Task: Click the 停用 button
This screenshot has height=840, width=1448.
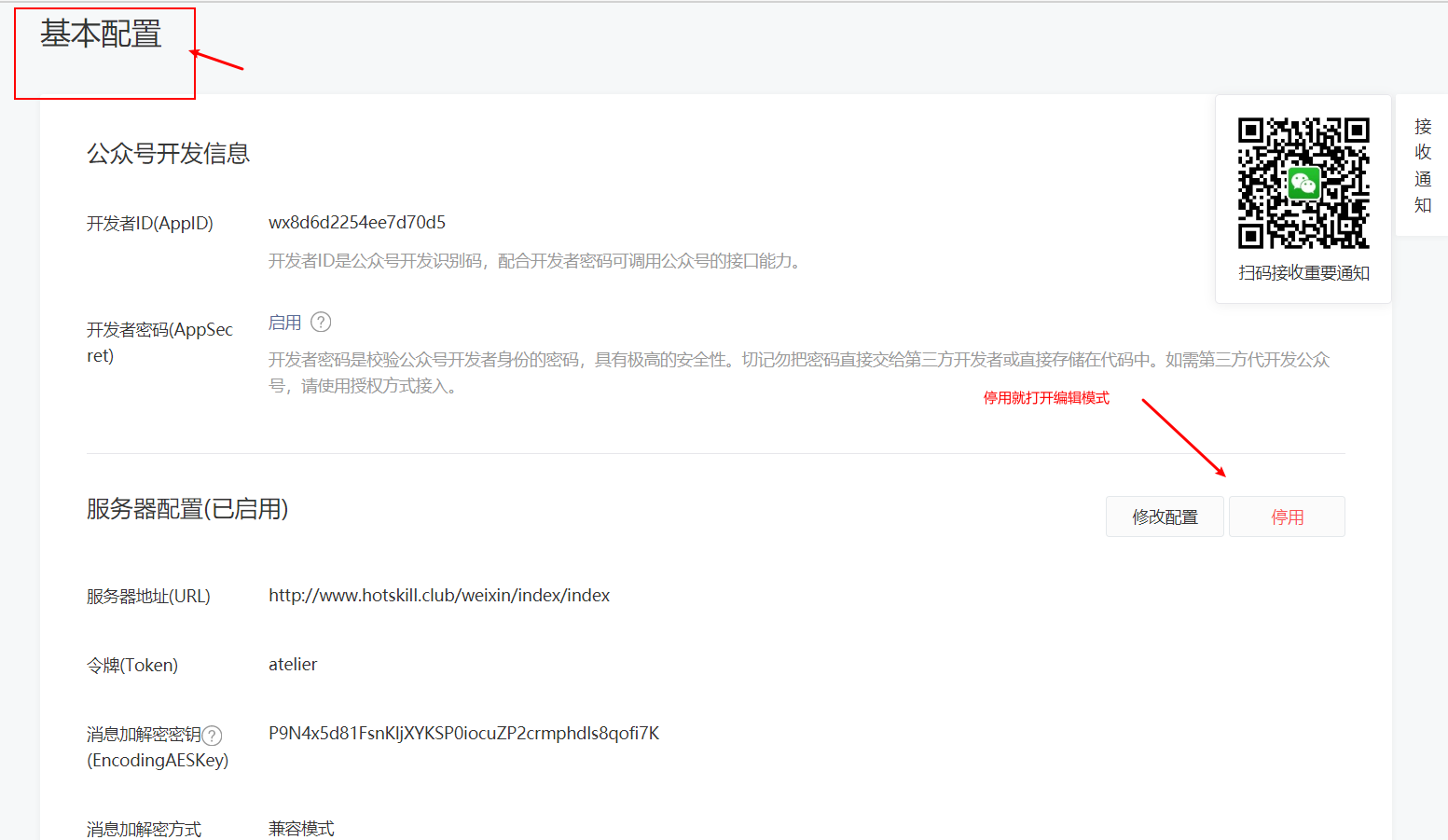Action: coord(1287,516)
